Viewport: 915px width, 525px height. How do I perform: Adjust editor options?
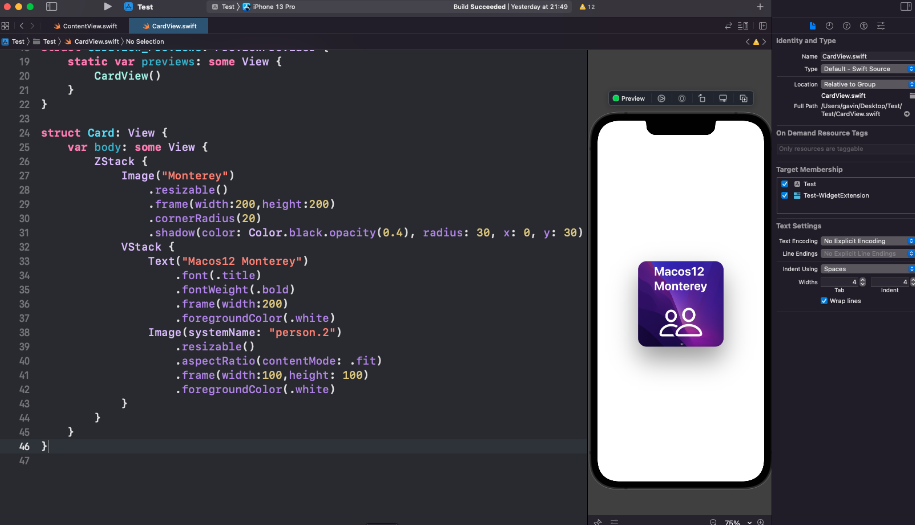[743, 26]
